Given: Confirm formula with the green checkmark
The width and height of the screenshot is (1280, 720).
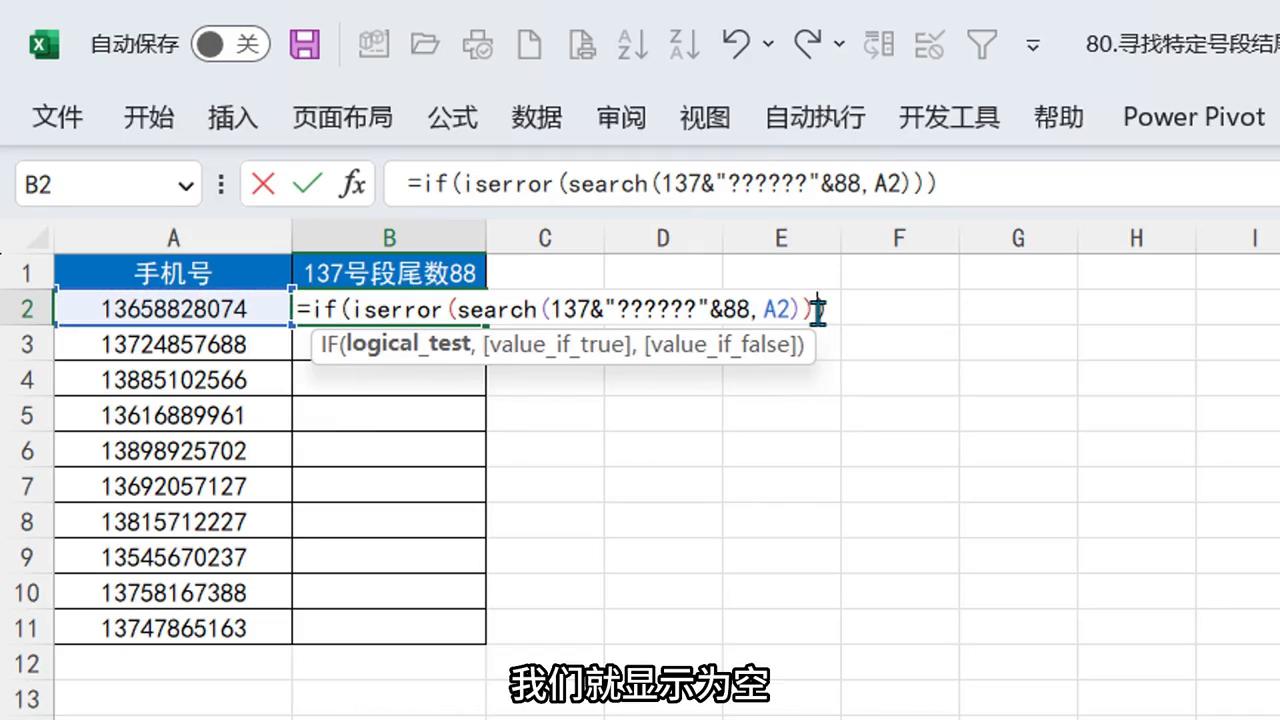Looking at the screenshot, I should coord(307,184).
